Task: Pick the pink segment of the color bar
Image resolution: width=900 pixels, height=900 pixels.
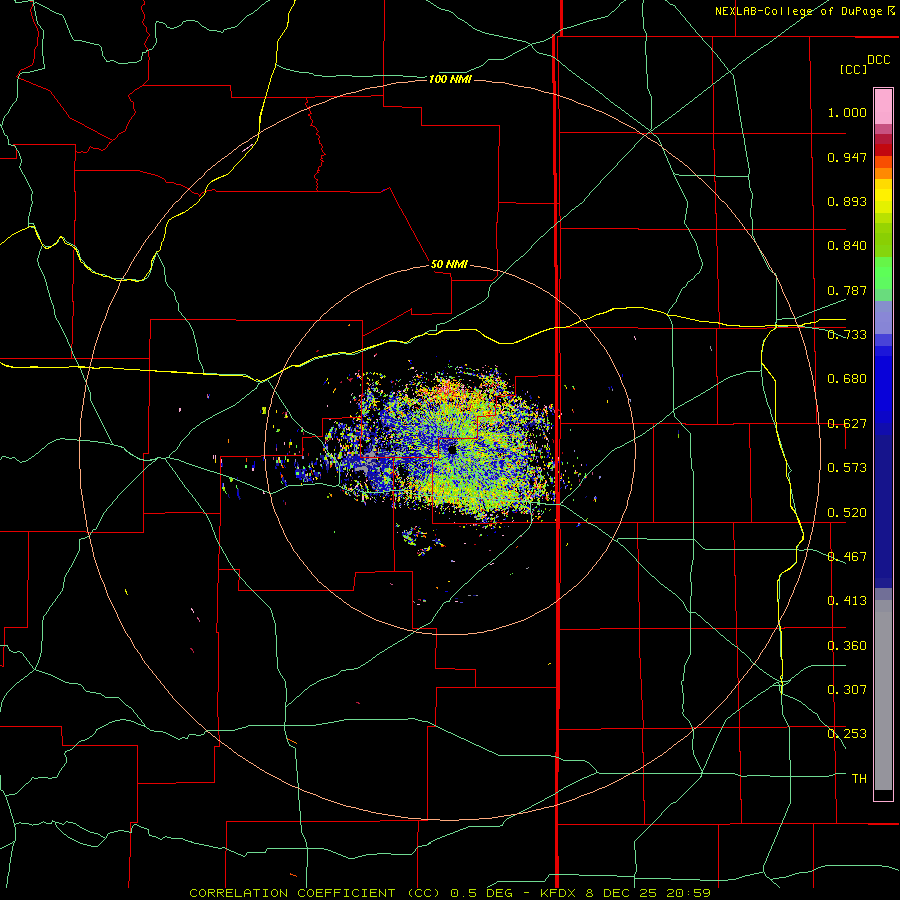Action: tap(883, 106)
